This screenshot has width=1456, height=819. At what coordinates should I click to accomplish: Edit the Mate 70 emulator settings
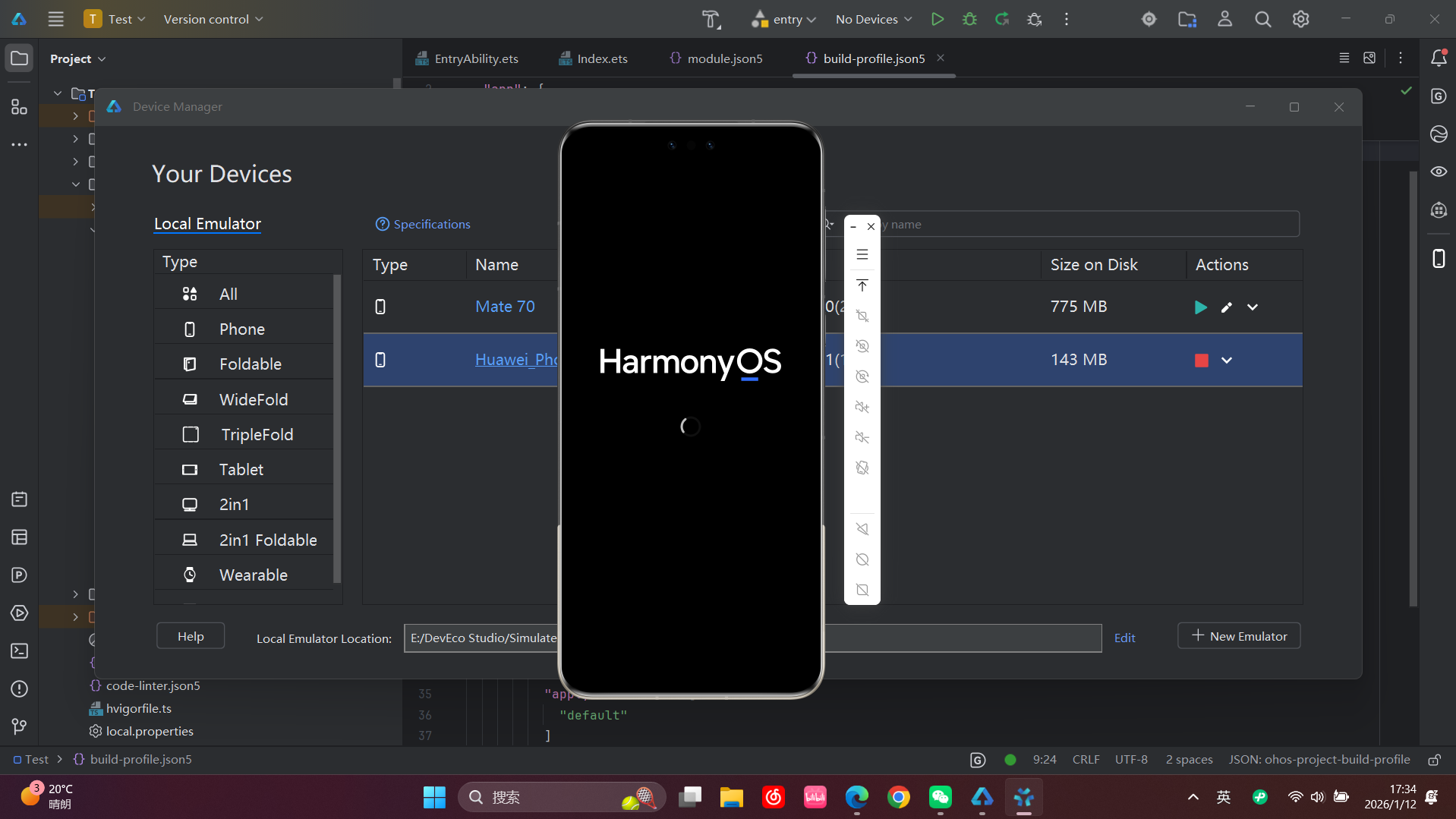pyautogui.click(x=1226, y=307)
